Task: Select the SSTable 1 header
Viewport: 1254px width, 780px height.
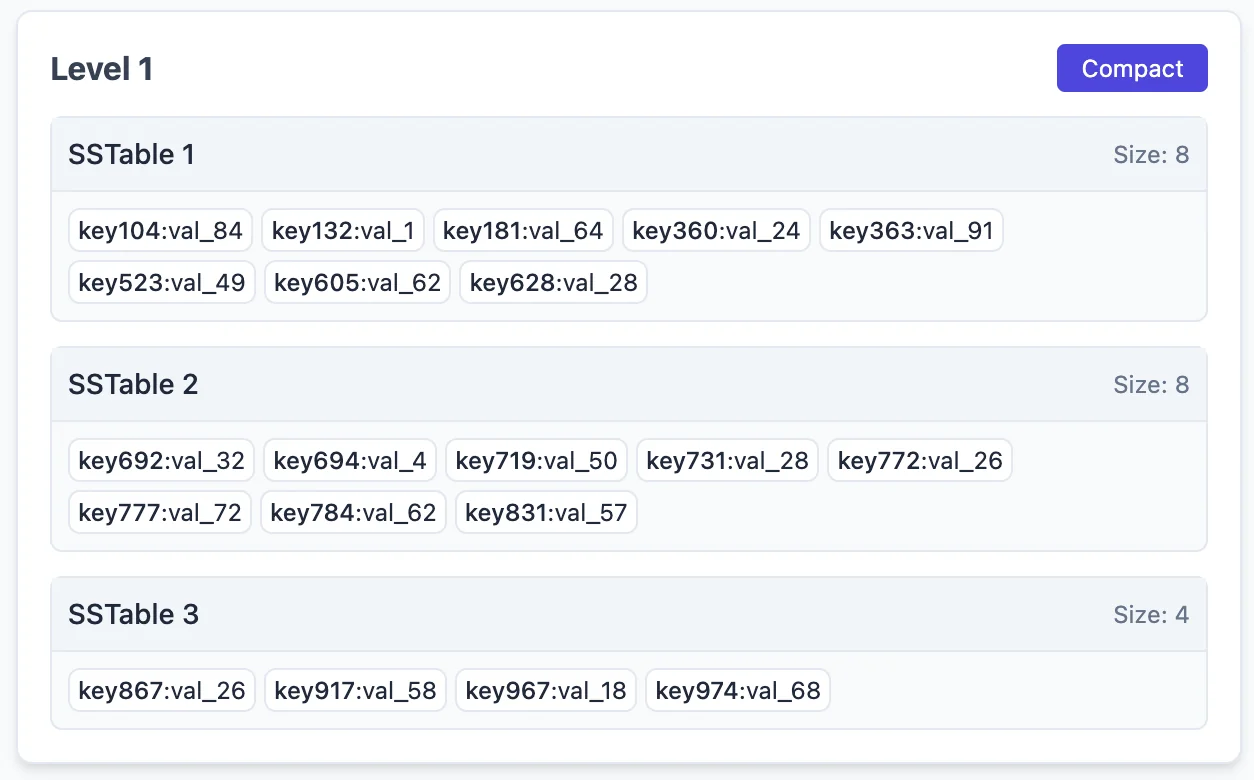Action: (628, 155)
